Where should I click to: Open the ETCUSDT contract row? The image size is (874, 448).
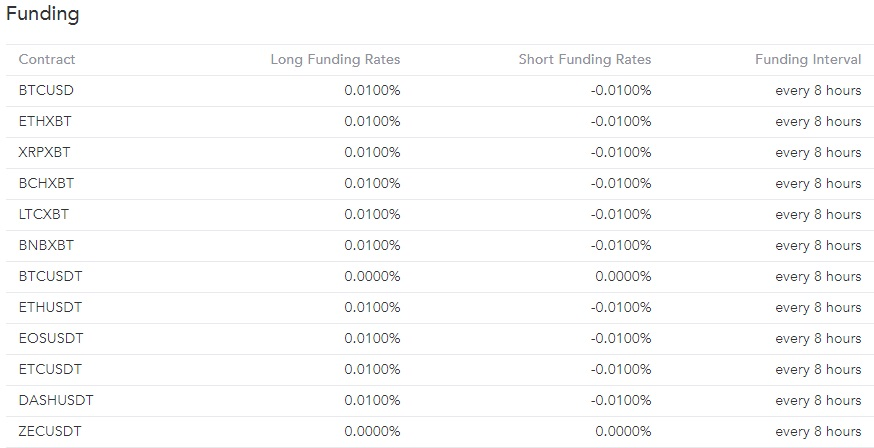[50, 369]
